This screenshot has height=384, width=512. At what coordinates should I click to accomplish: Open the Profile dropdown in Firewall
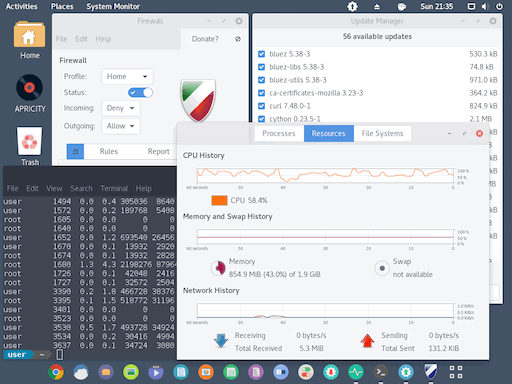pyautogui.click(x=127, y=77)
